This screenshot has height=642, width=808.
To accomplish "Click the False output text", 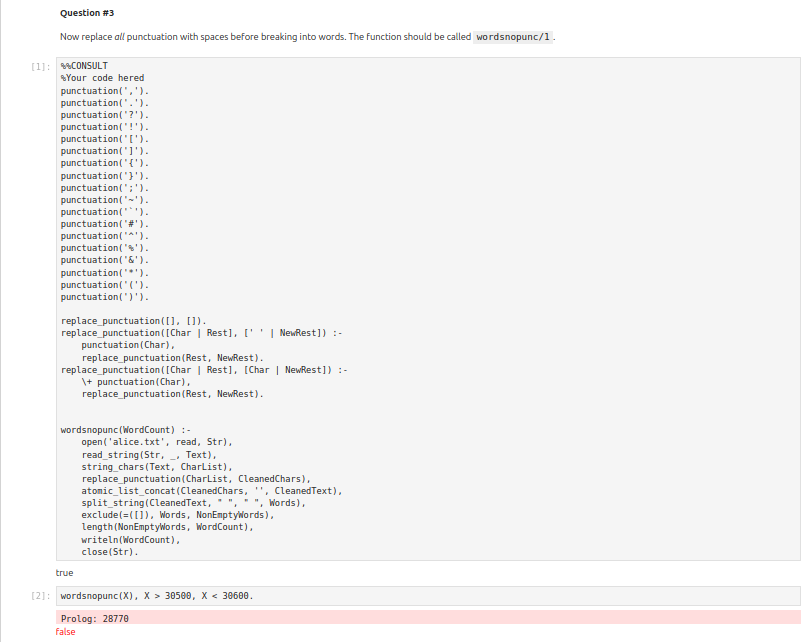I will coord(64,631).
